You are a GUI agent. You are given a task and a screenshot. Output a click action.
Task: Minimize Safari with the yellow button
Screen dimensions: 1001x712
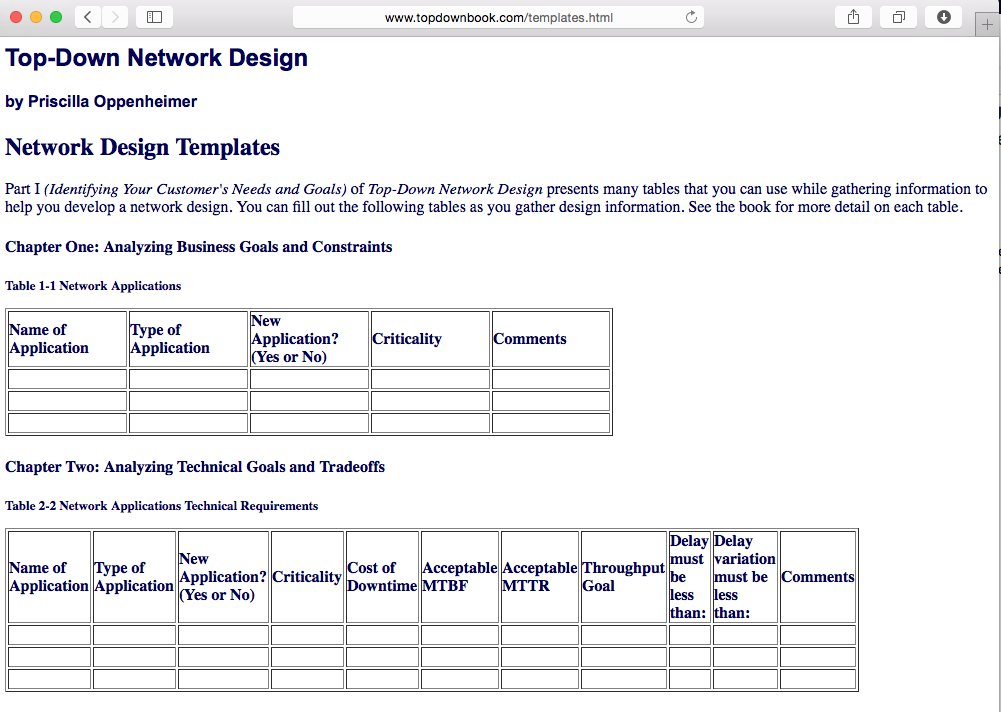(37, 17)
